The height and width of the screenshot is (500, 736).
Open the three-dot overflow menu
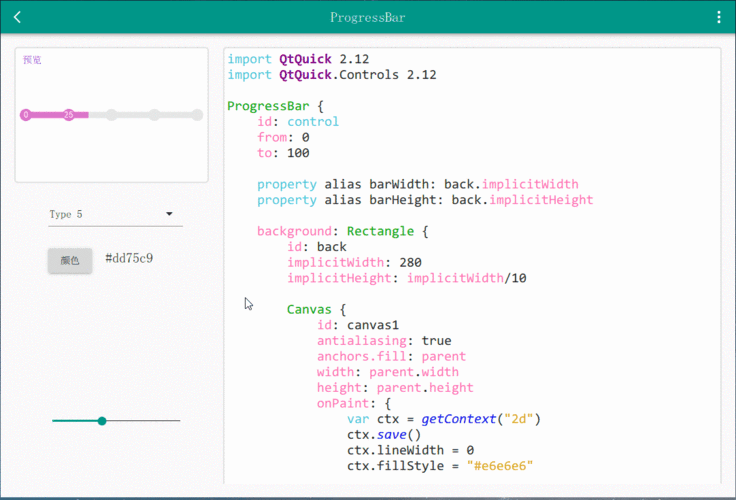click(x=719, y=17)
